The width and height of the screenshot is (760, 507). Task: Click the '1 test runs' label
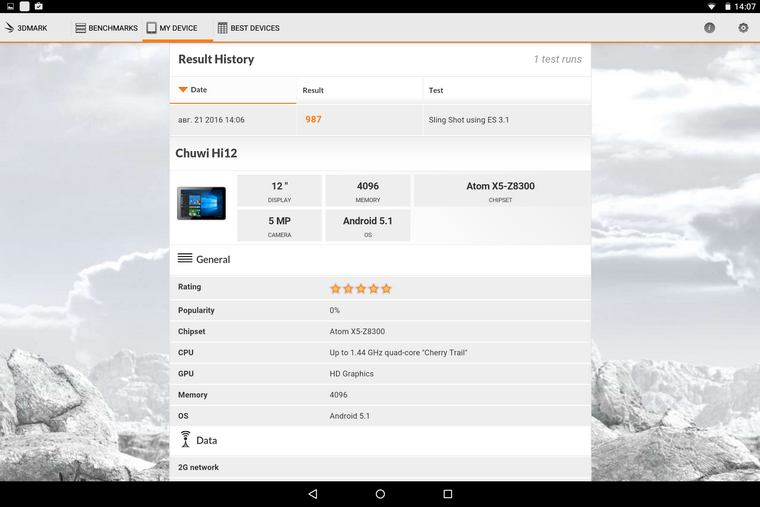coord(557,59)
